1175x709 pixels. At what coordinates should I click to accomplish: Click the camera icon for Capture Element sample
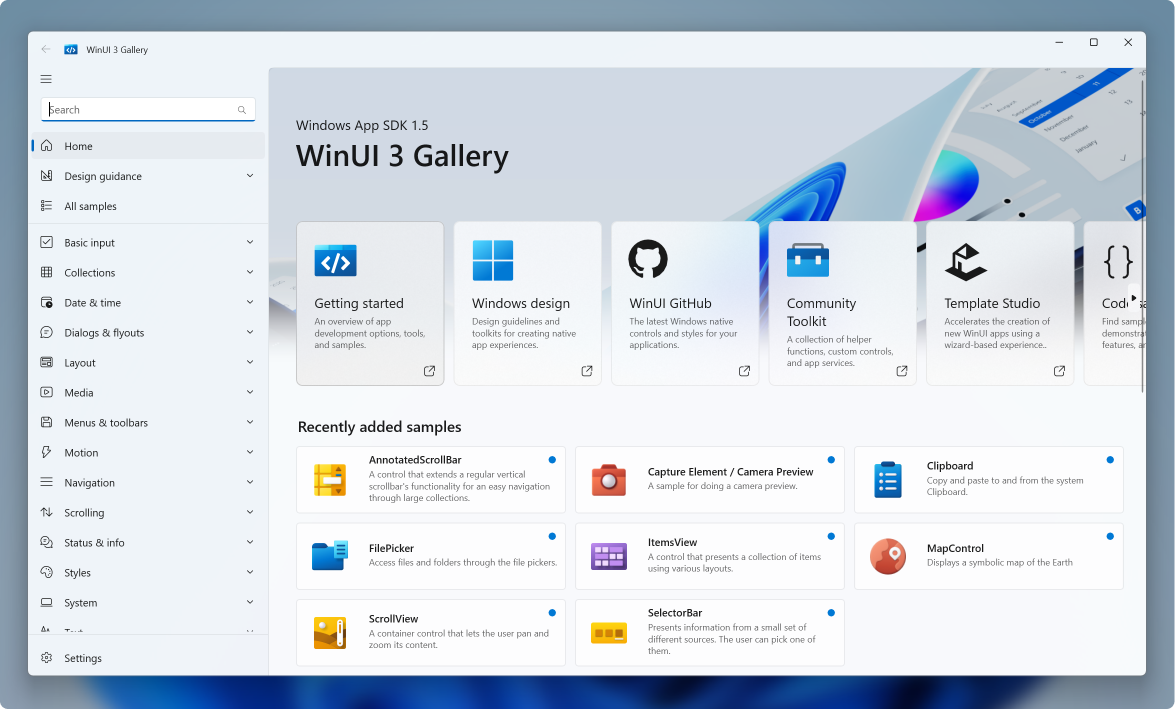[x=608, y=480]
